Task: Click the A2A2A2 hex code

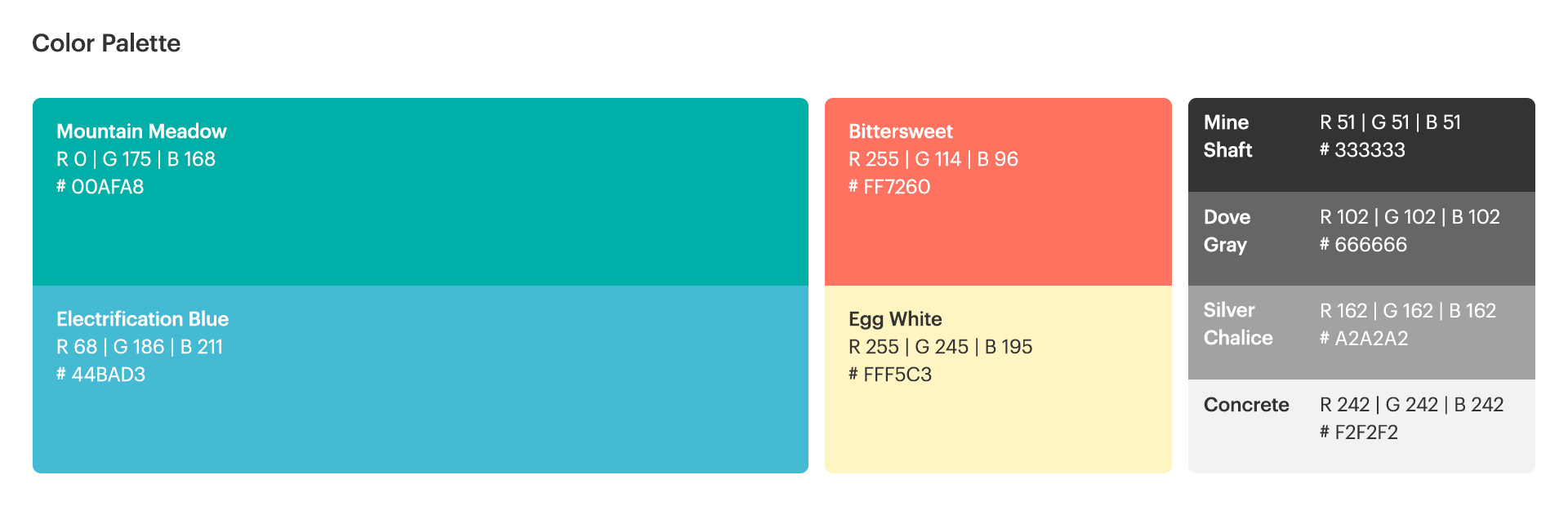Action: [x=1364, y=339]
